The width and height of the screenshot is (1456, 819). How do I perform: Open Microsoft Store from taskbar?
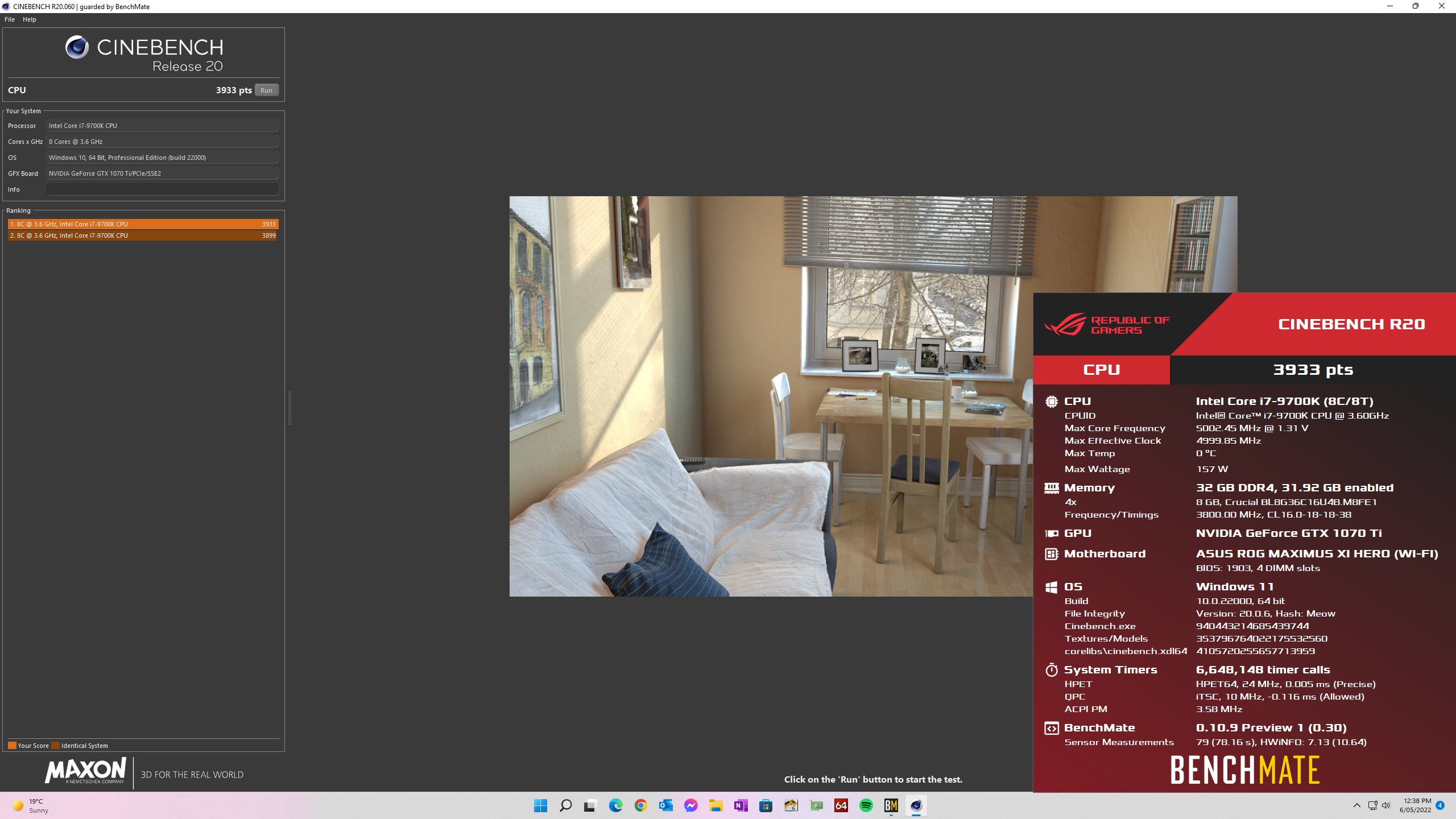coord(766,805)
